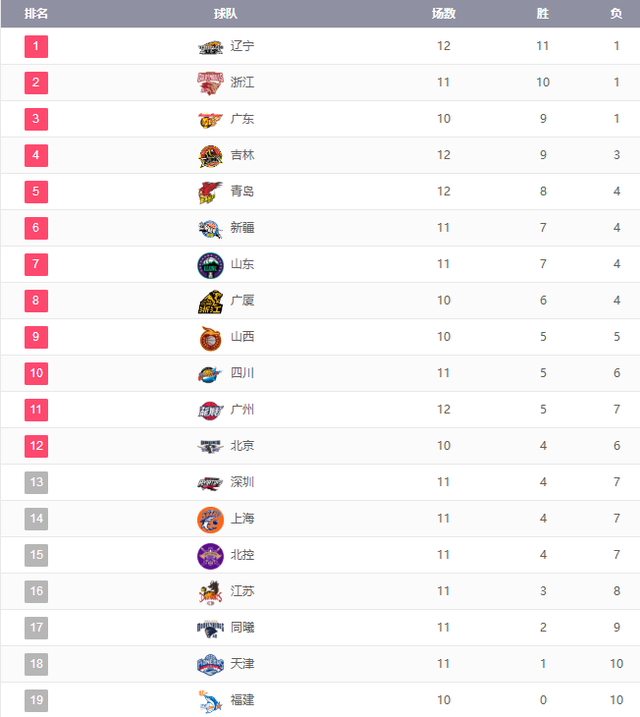Click the 四川 team name
Screen dimensions: 640x717
click(x=242, y=373)
